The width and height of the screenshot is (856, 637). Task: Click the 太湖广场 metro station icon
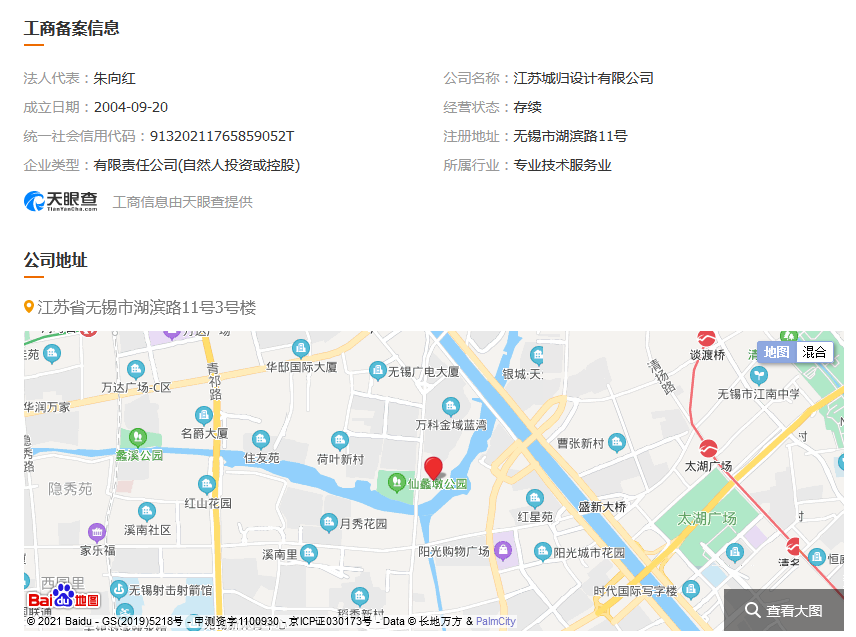point(708,448)
